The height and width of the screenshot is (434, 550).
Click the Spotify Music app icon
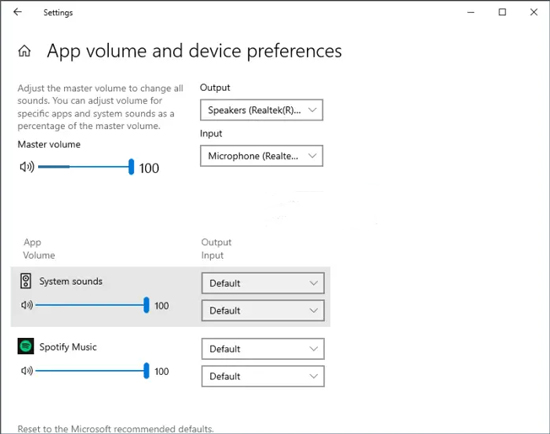[26, 346]
